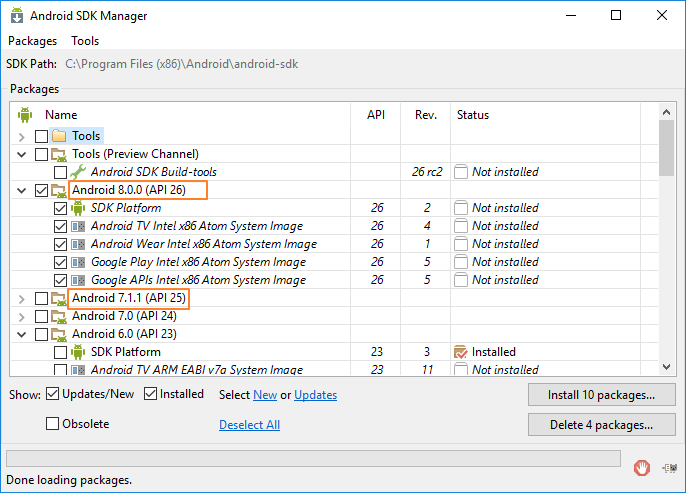Toggle the Updates/New show checkbox
Image resolution: width=686 pixels, height=493 pixels.
(52, 394)
